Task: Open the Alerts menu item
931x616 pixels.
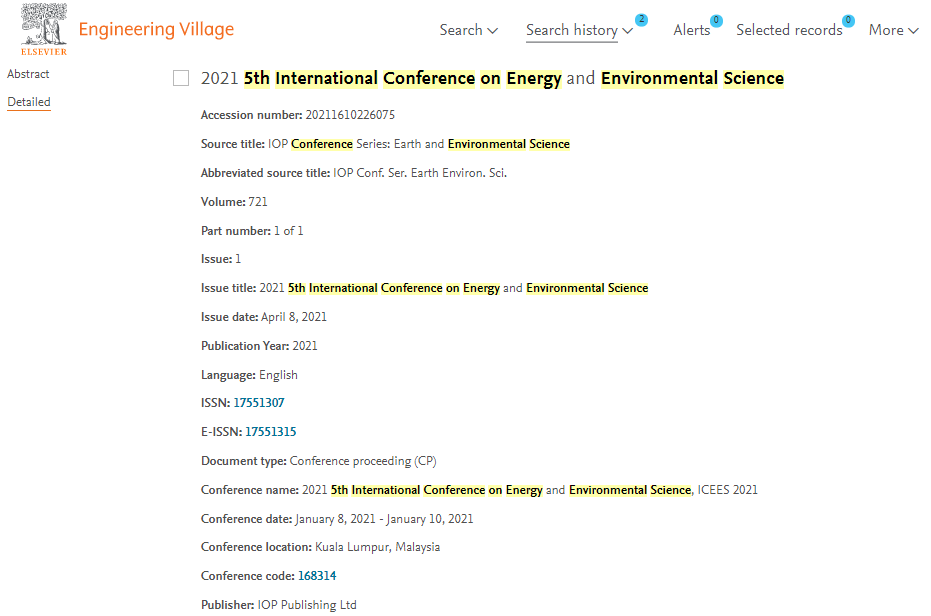Action: (692, 30)
